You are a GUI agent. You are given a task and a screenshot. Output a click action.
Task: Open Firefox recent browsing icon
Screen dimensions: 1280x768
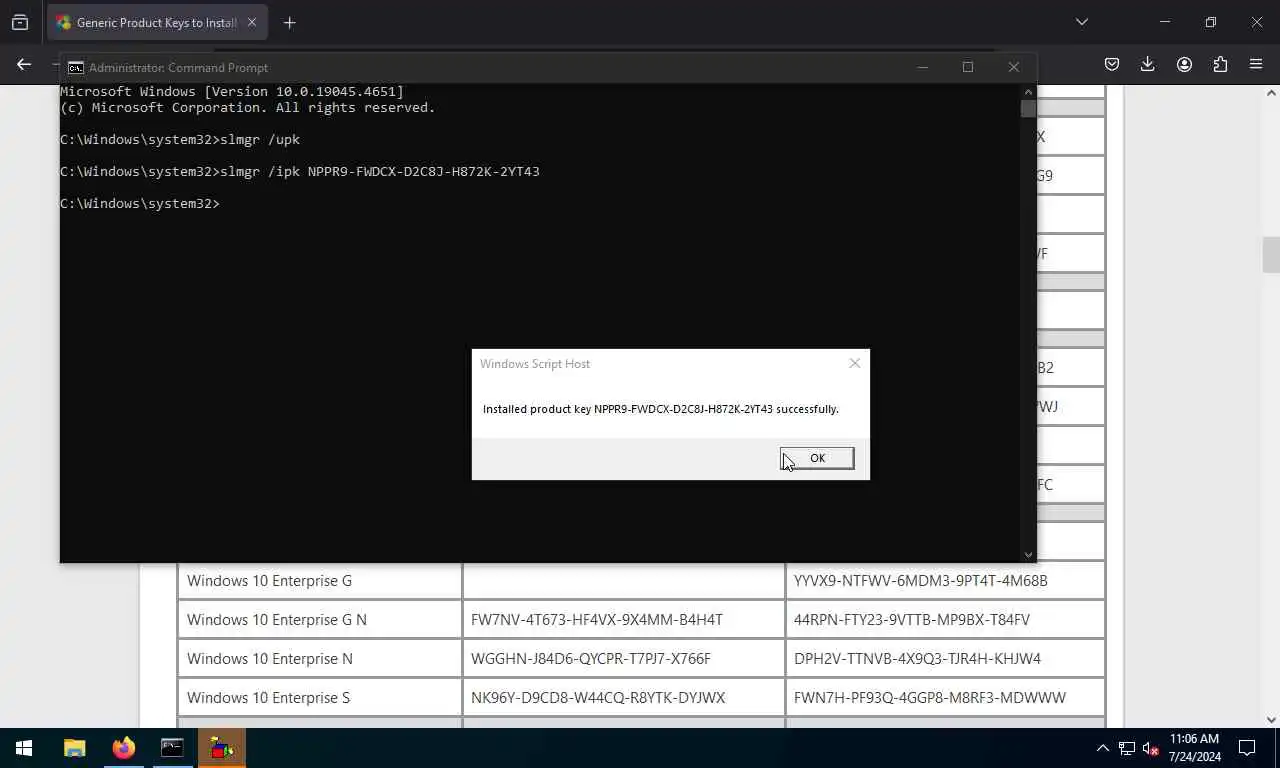(20, 22)
